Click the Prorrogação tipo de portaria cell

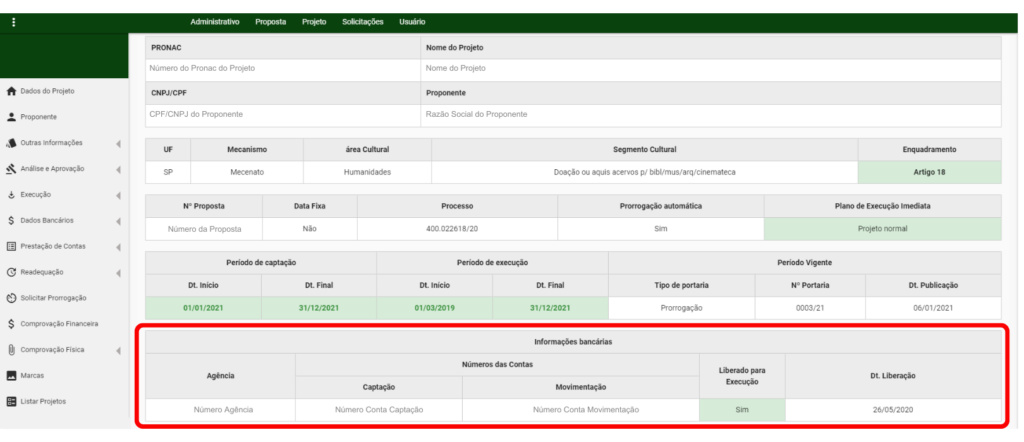pos(681,308)
